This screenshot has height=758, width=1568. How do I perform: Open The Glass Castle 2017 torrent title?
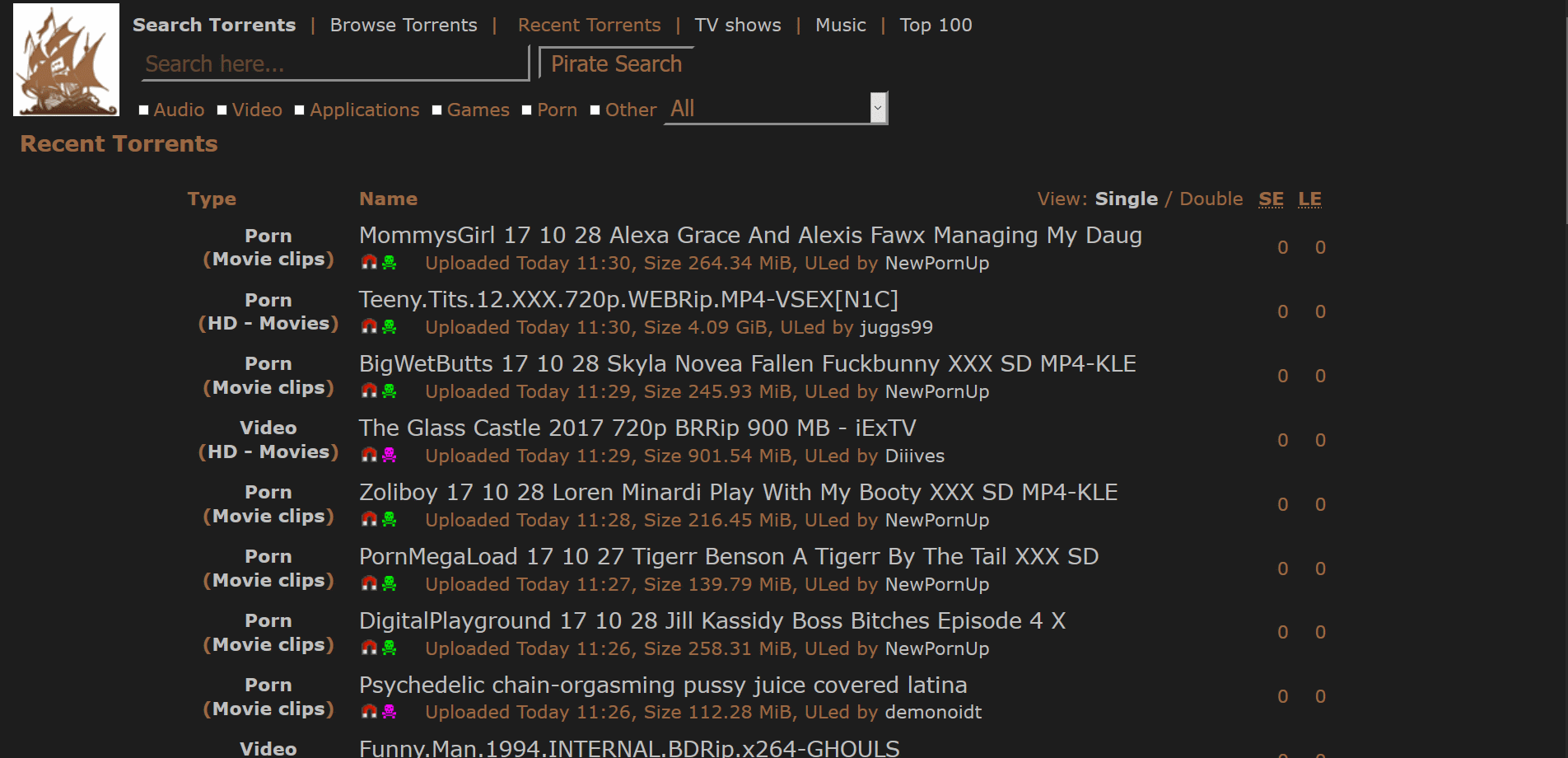(x=637, y=428)
